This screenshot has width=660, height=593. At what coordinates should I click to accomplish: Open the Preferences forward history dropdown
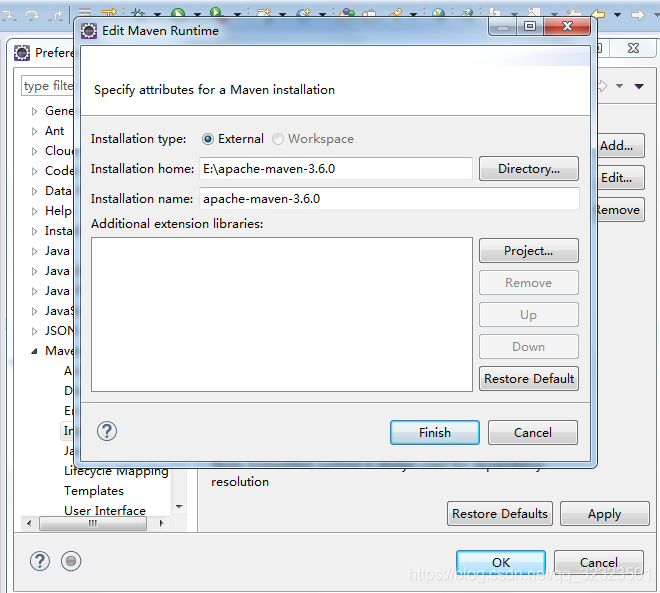(x=619, y=86)
